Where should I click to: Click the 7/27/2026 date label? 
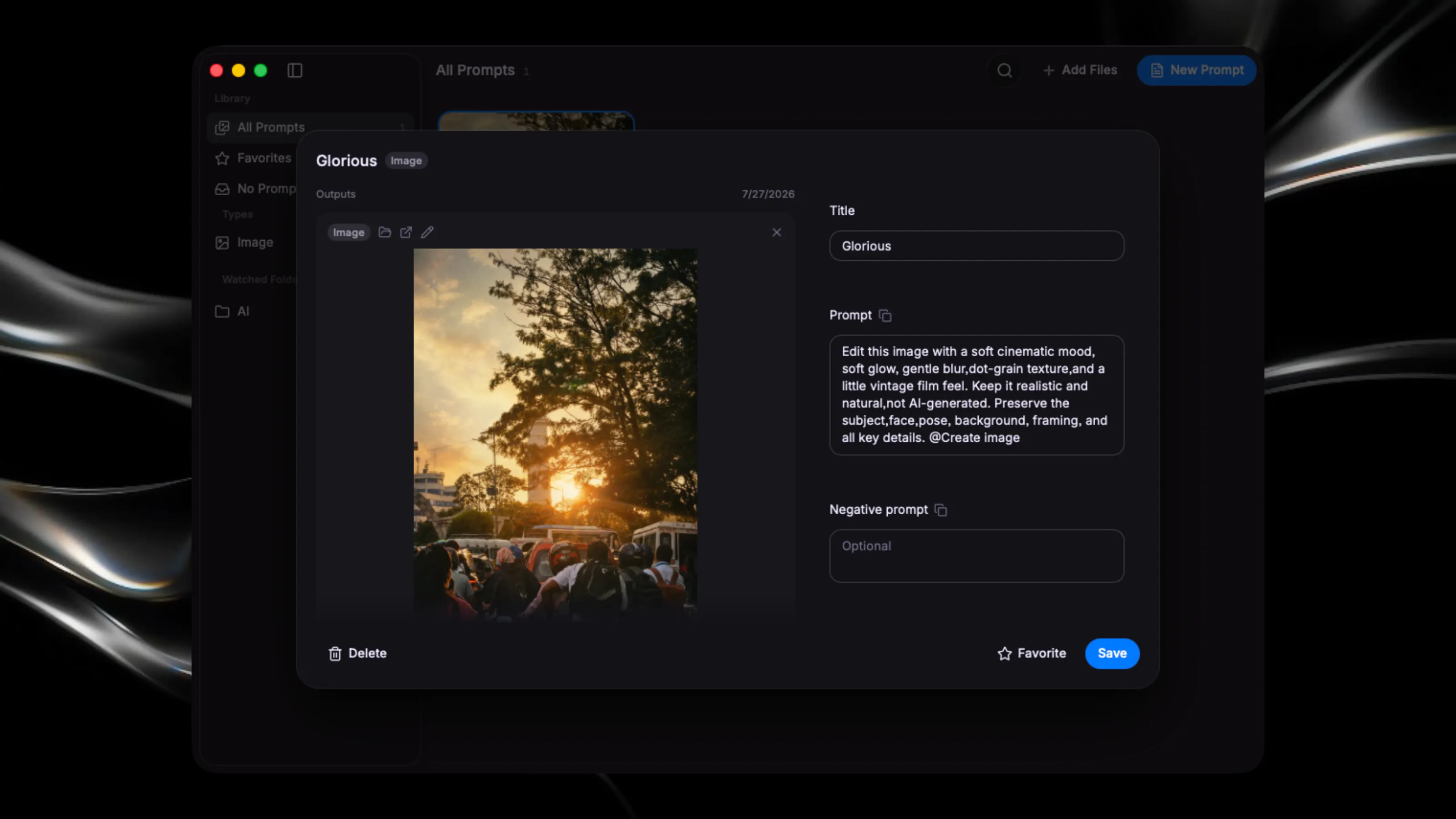pyautogui.click(x=768, y=194)
